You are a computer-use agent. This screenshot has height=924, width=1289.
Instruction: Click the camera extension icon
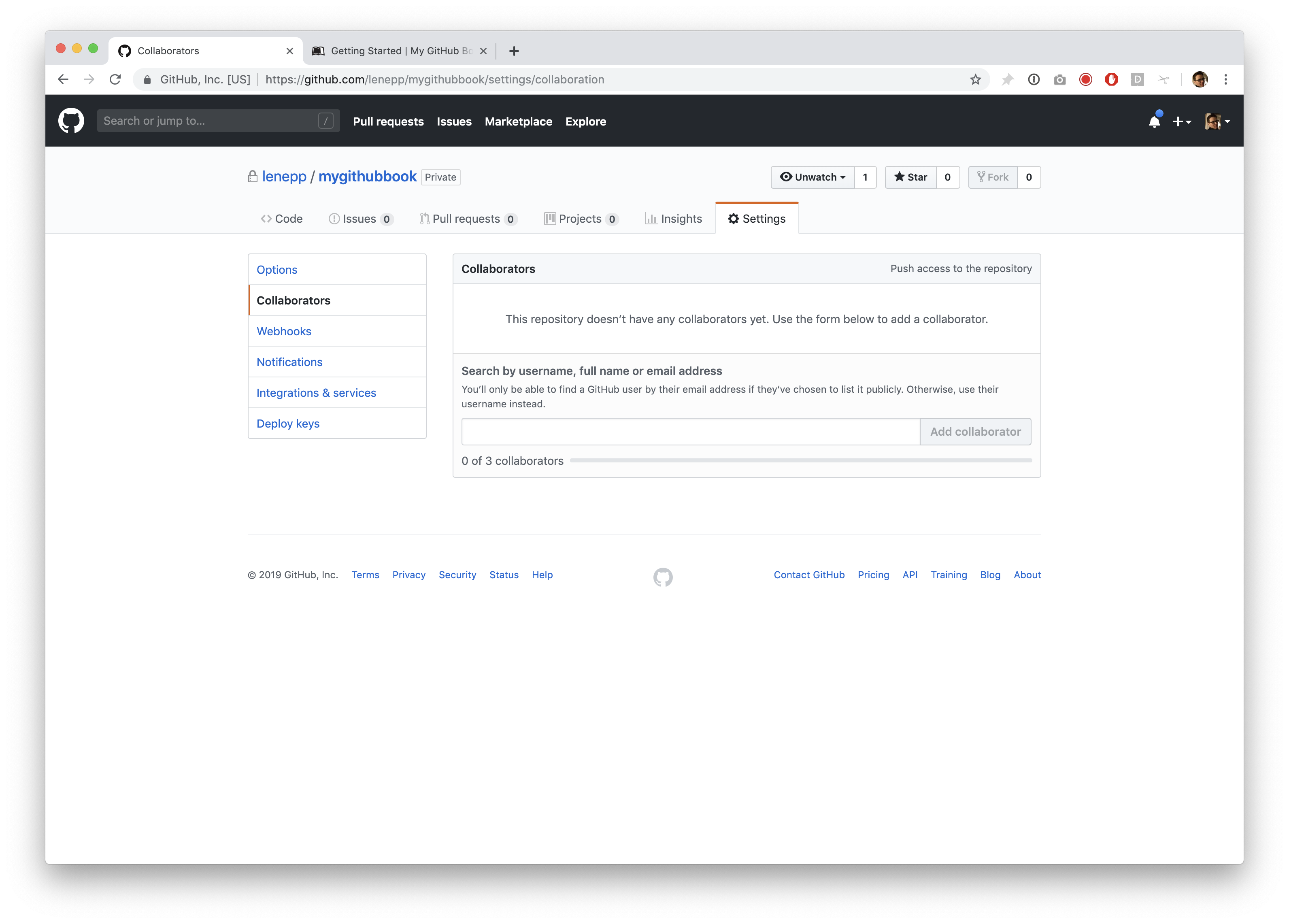[x=1059, y=80]
